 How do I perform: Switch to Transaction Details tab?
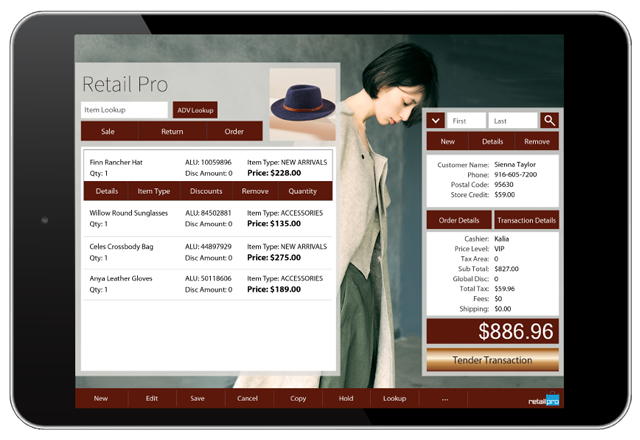tap(527, 220)
